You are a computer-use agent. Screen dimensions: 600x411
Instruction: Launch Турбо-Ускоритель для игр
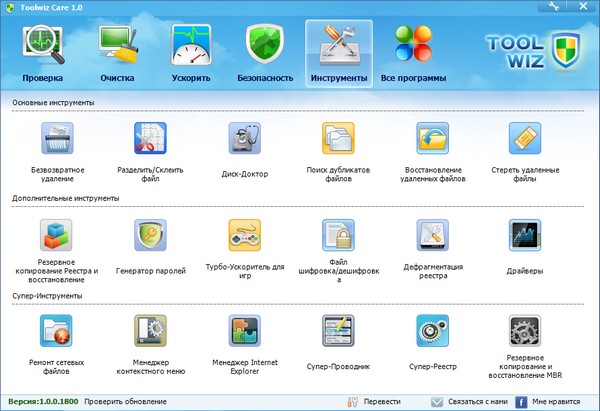pos(244,238)
